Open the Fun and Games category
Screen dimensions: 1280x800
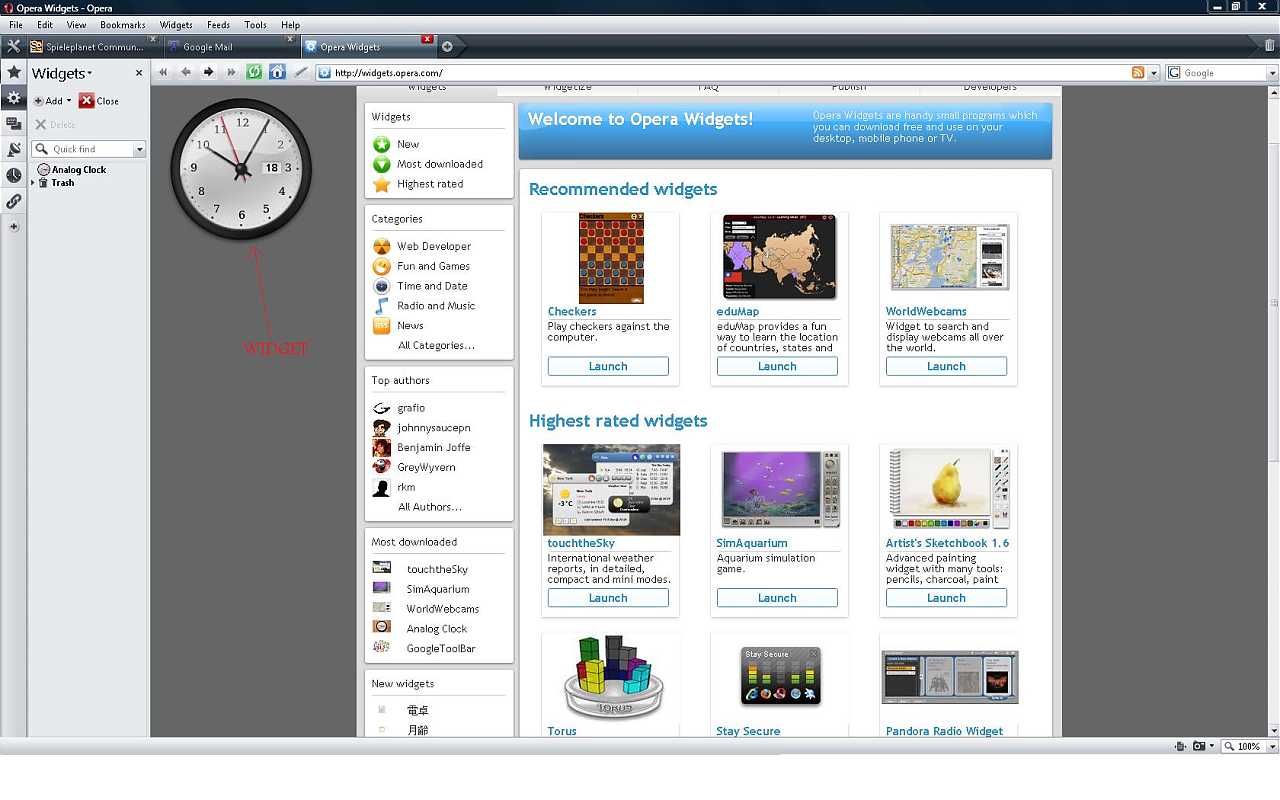click(x=433, y=266)
